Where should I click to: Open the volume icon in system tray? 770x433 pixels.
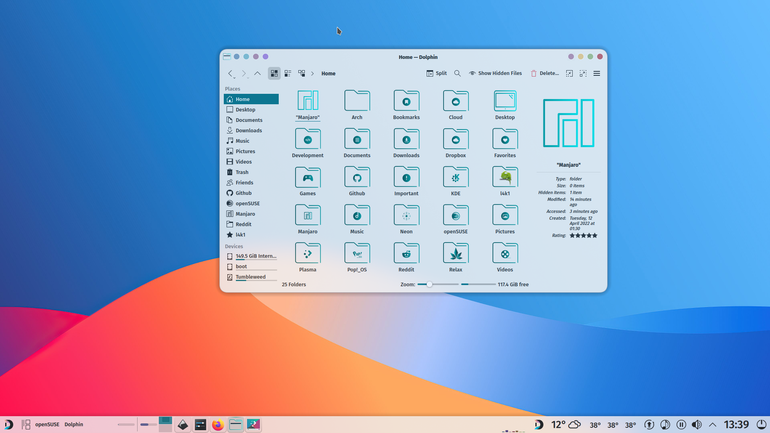click(x=696, y=425)
